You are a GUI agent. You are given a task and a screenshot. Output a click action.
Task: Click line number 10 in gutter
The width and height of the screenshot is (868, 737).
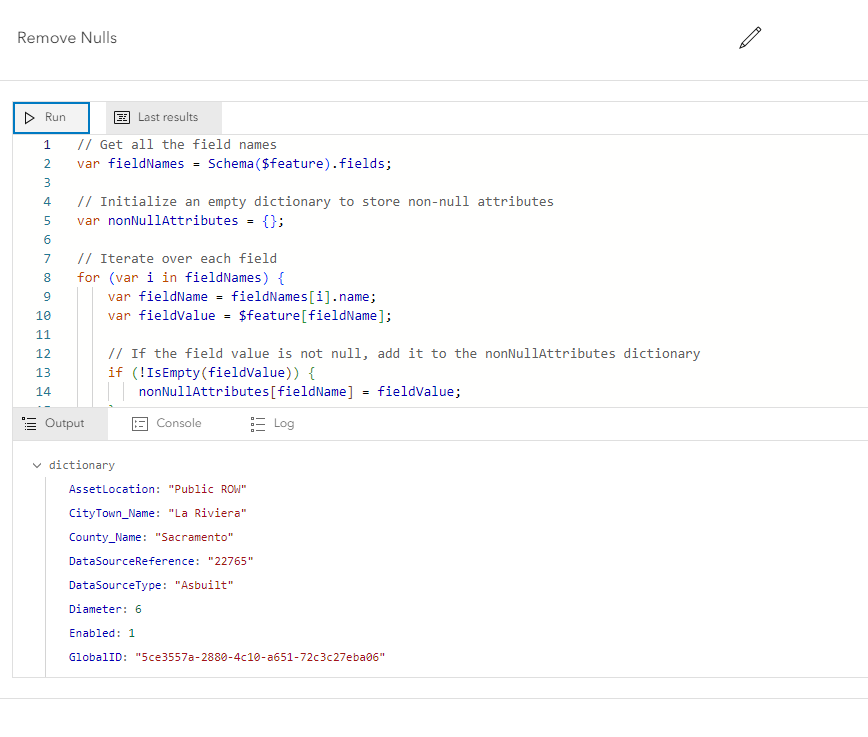(x=42, y=316)
